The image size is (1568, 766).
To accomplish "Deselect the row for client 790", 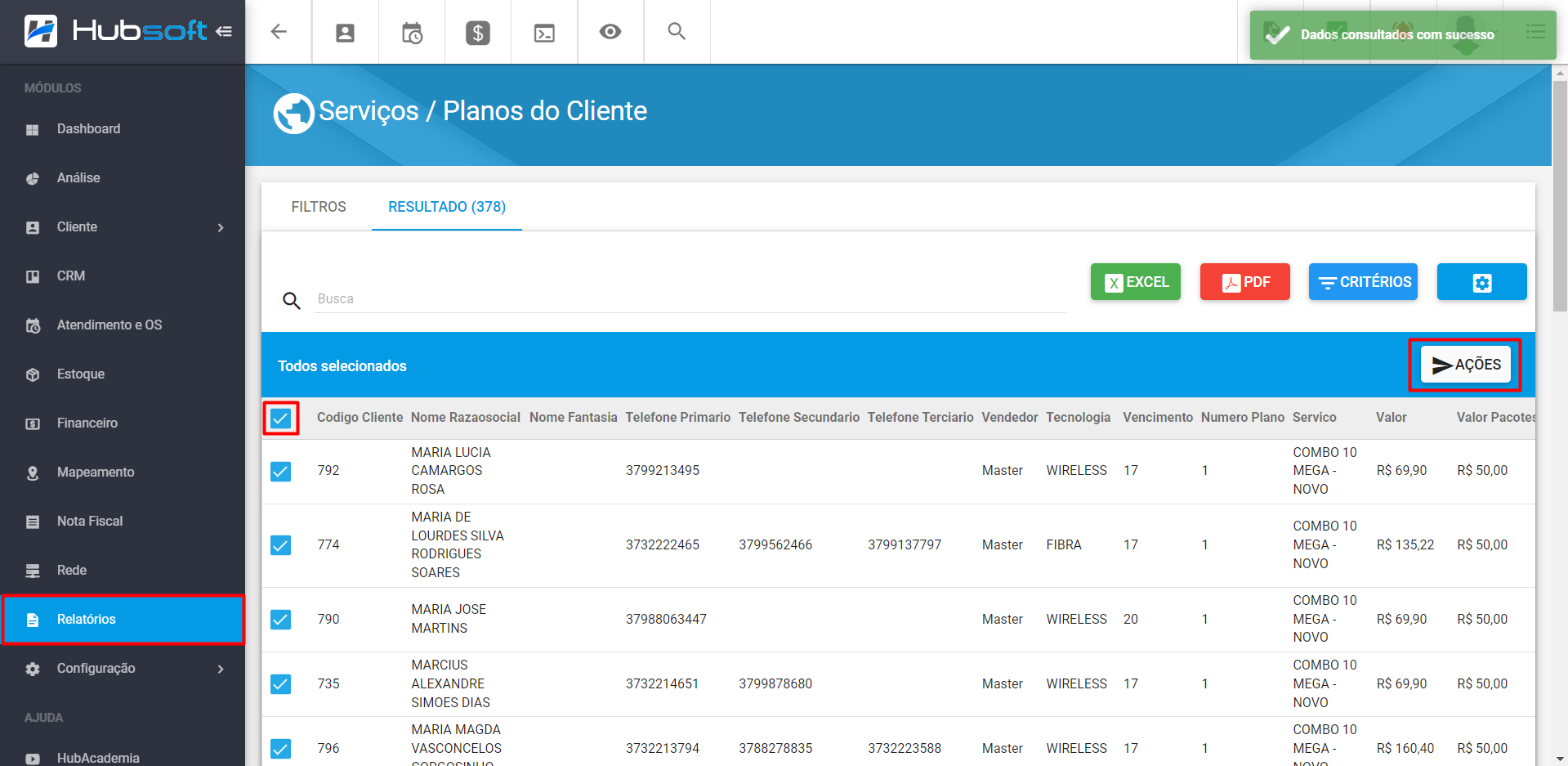I will tap(281, 619).
